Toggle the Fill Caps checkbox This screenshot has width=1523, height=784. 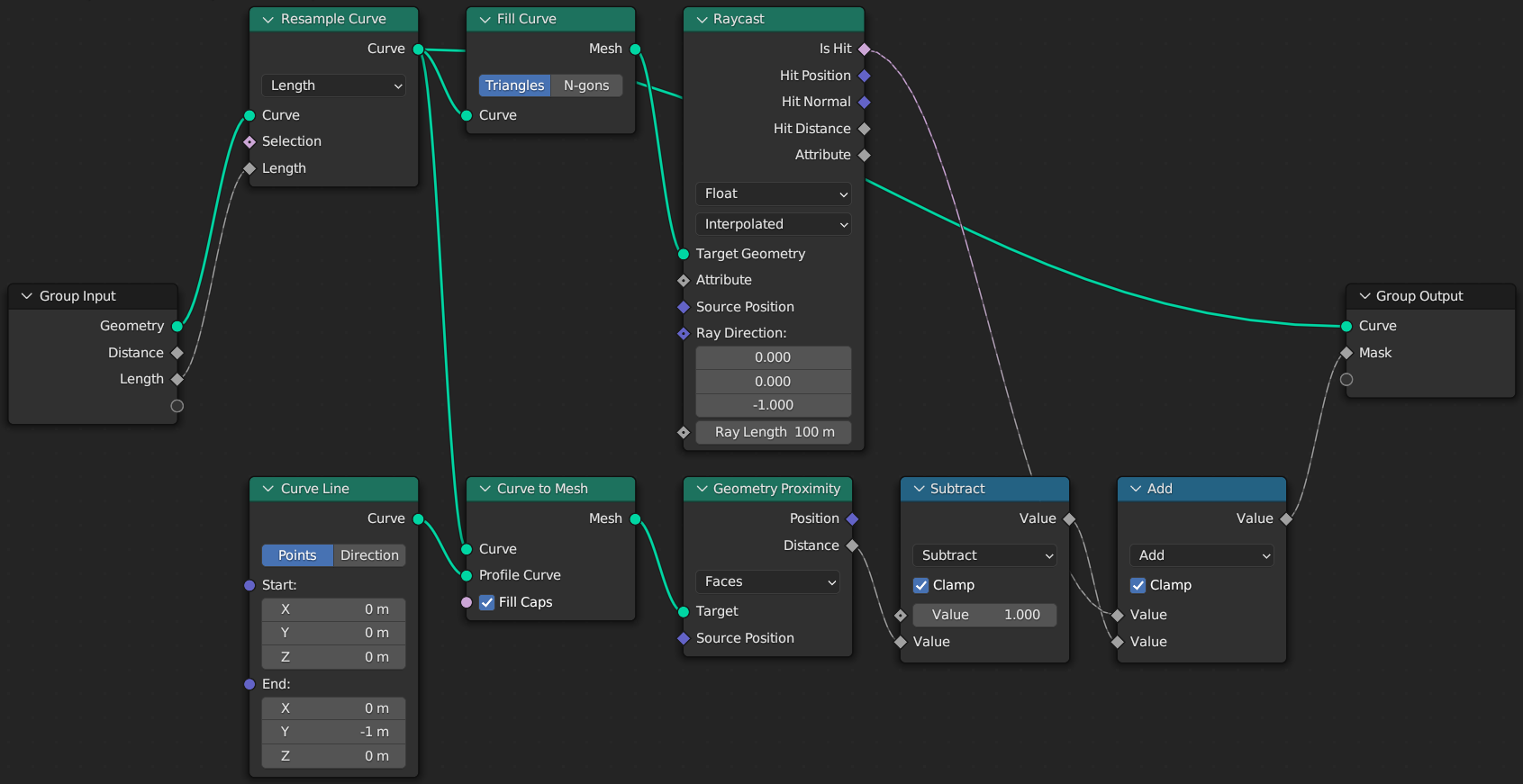pyautogui.click(x=487, y=602)
